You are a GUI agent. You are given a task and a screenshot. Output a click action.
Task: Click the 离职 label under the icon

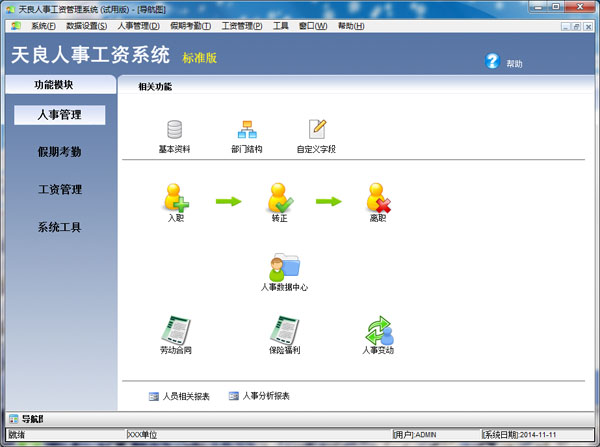pyautogui.click(x=378, y=218)
